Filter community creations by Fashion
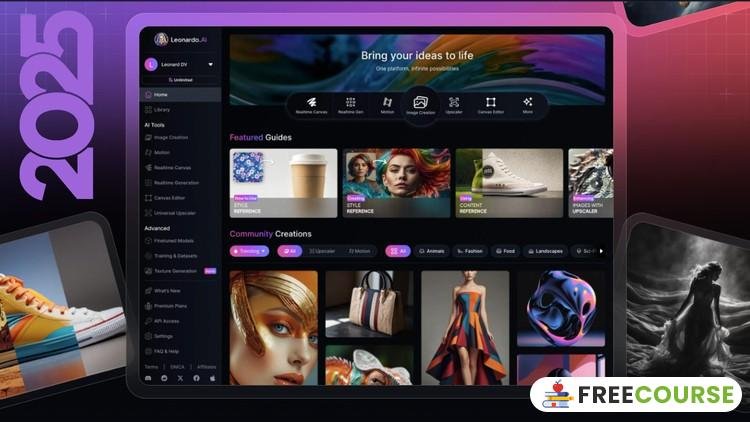Viewport: 750px width, 422px height. click(x=470, y=251)
